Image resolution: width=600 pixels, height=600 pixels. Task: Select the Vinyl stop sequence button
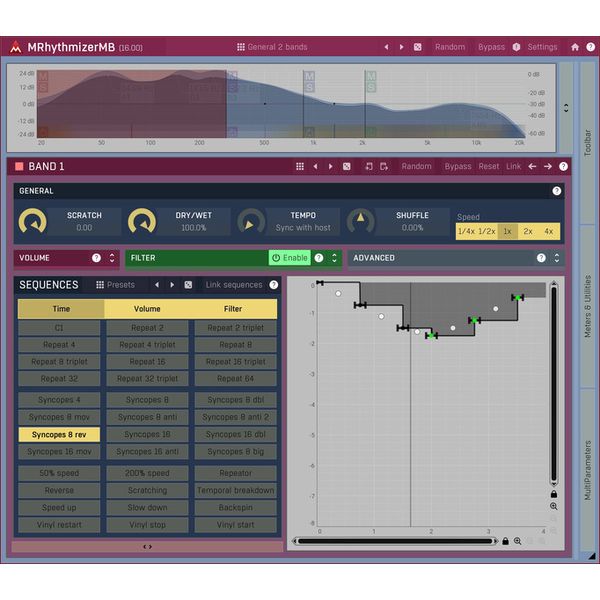[x=147, y=524]
